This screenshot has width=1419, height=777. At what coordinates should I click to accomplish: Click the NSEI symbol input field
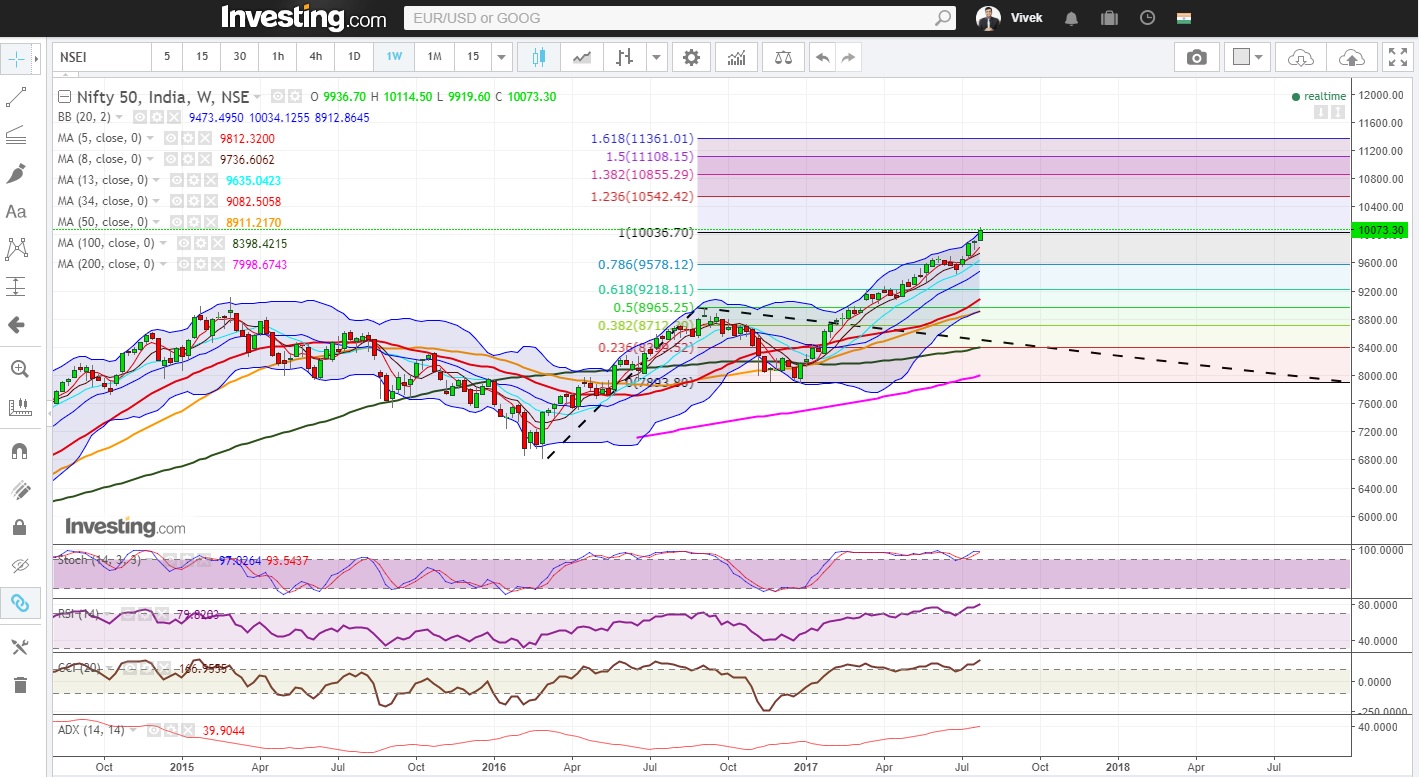101,57
